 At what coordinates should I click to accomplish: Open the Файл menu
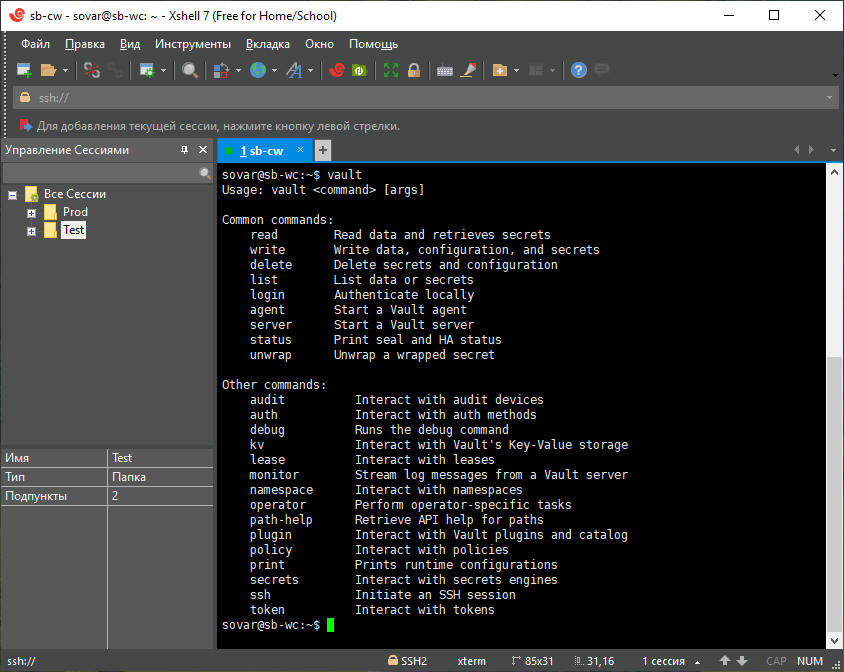[36, 44]
